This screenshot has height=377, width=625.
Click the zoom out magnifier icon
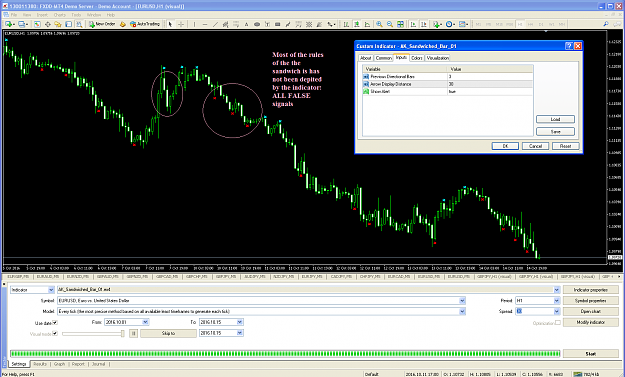(390, 24)
